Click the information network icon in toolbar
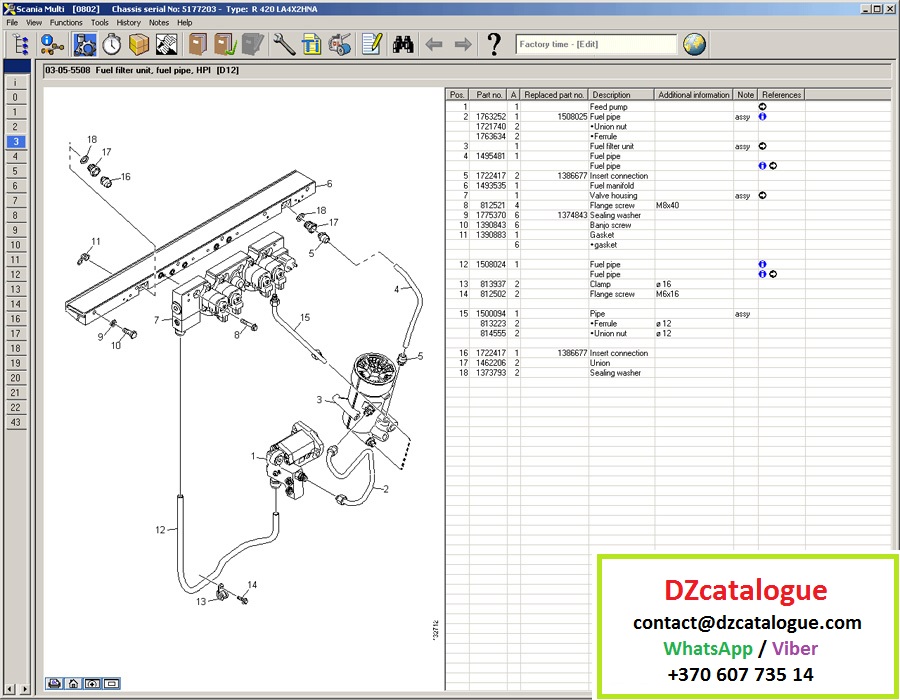Viewport: 900px width, 700px height. (52, 44)
